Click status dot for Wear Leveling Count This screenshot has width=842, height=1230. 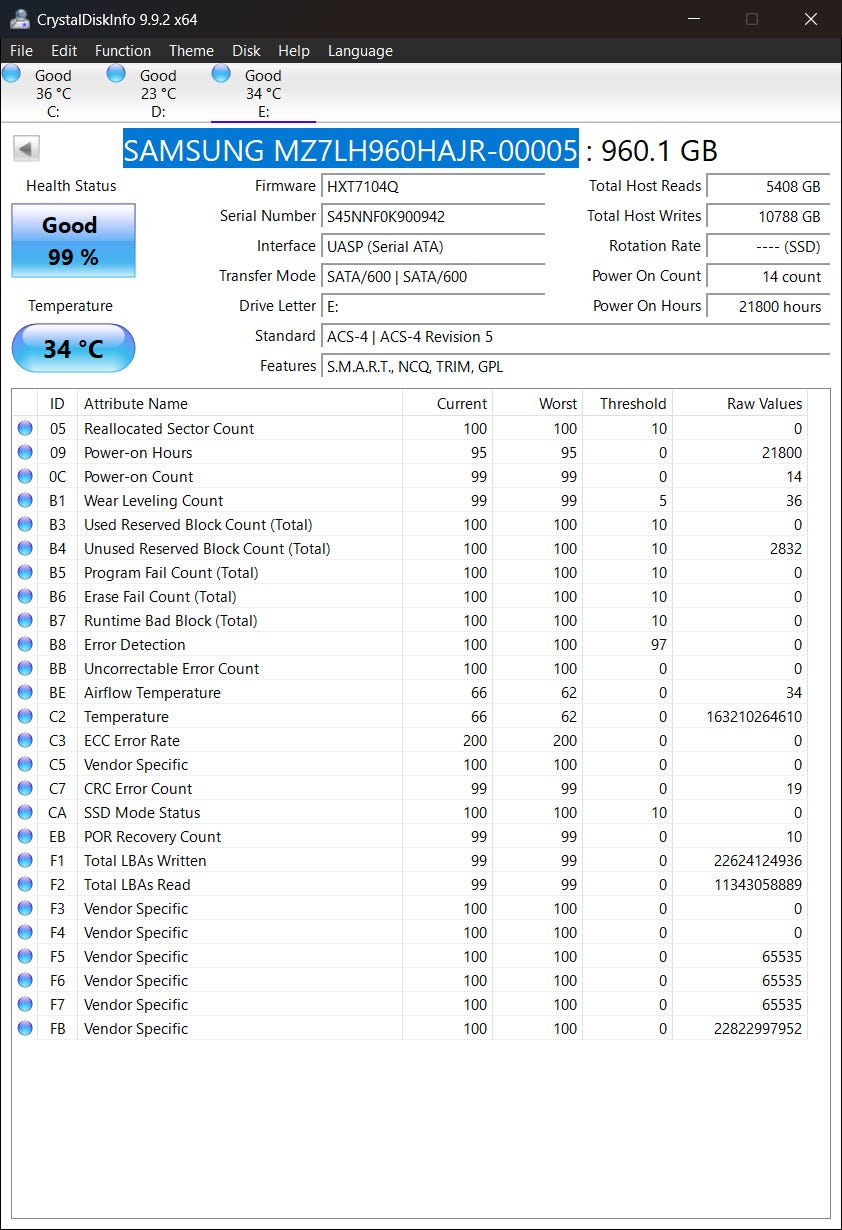(25, 501)
